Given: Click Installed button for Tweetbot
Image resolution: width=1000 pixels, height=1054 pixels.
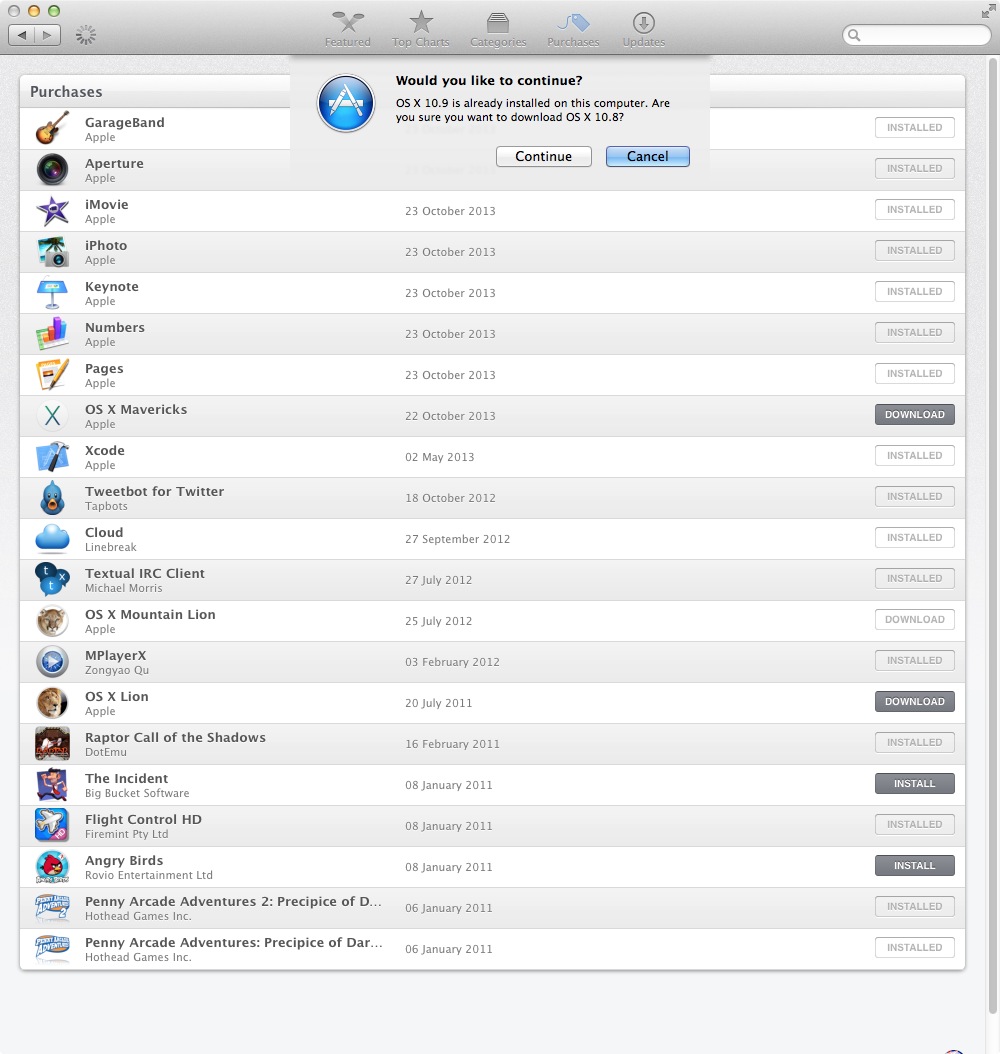Looking at the screenshot, I should click(x=915, y=496).
